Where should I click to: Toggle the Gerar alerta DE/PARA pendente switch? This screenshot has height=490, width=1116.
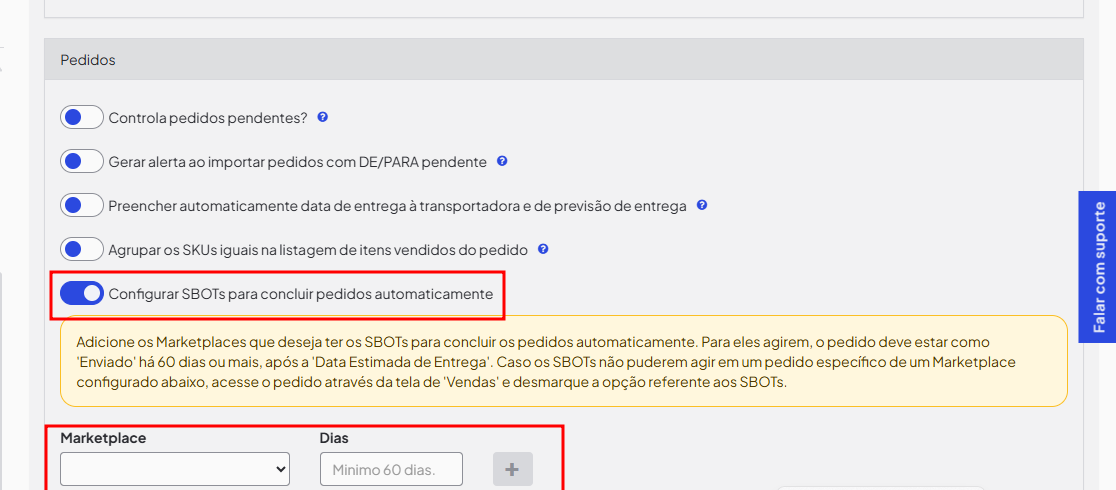click(x=82, y=161)
